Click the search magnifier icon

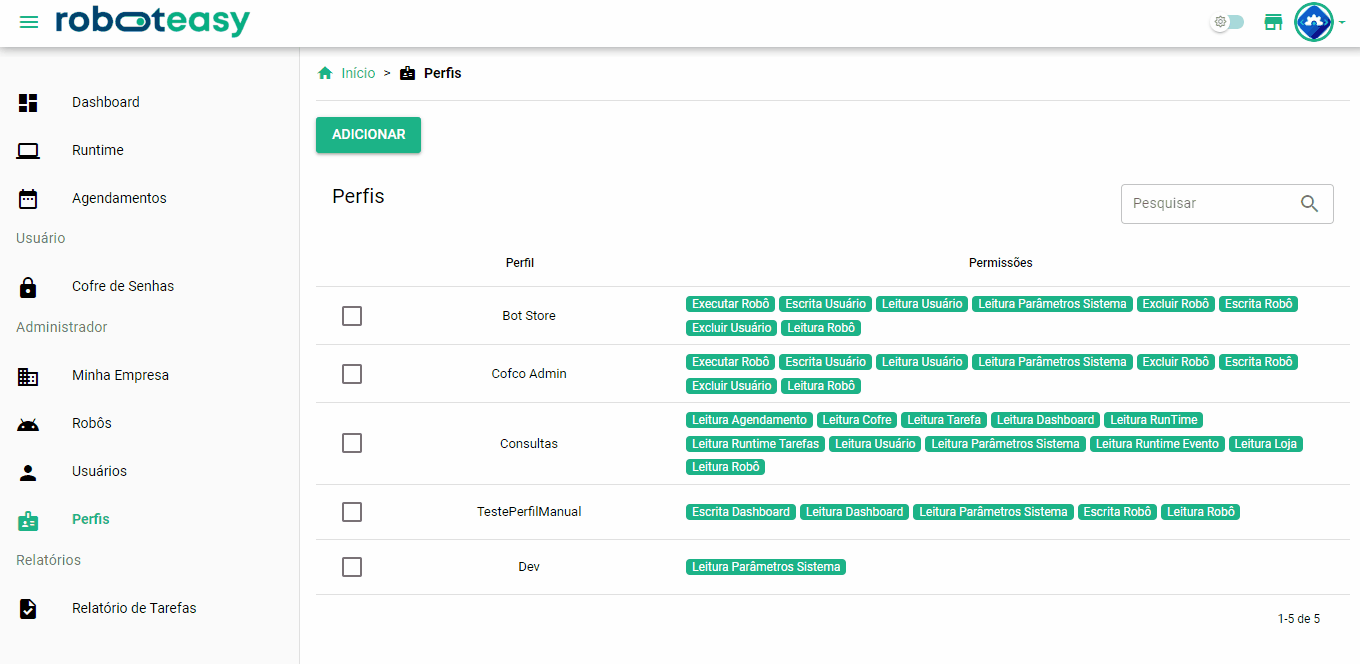[x=1309, y=204]
